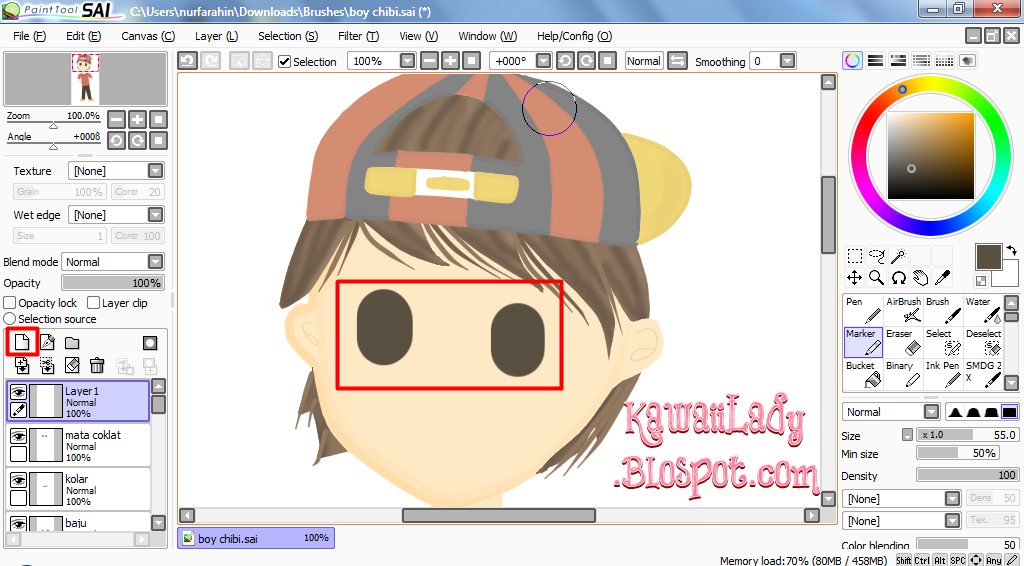Hide the mata coklat layer
This screenshot has width=1024, height=566.
tap(18, 436)
